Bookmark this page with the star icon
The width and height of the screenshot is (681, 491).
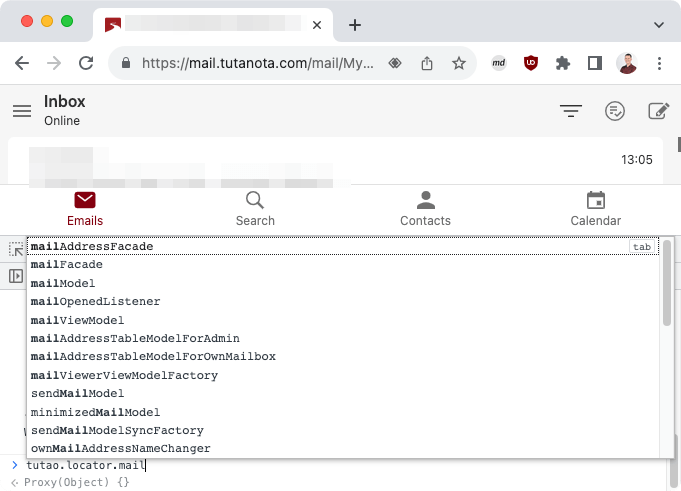(459, 63)
